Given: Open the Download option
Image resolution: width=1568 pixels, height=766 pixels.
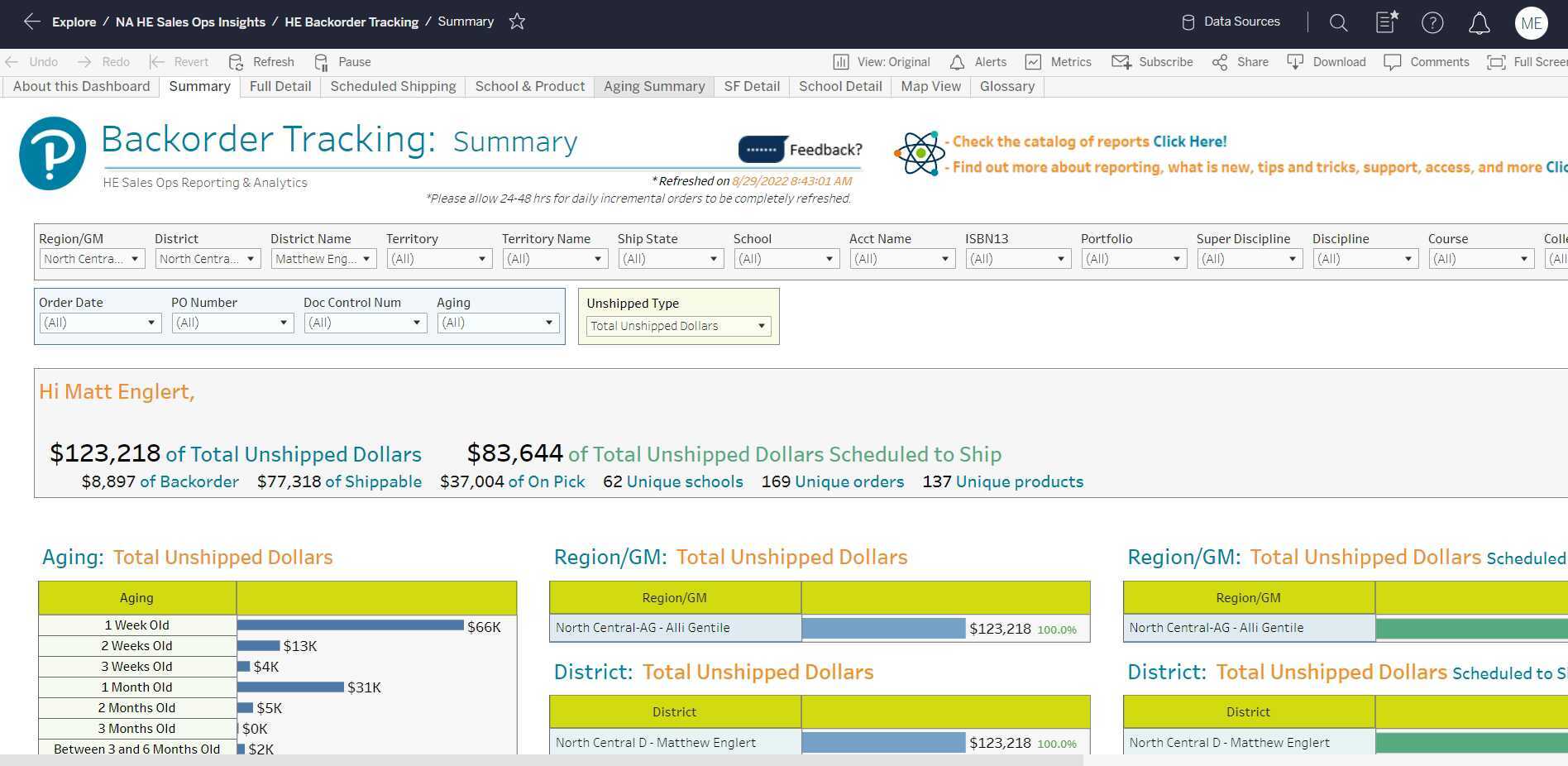Looking at the screenshot, I should [1327, 62].
